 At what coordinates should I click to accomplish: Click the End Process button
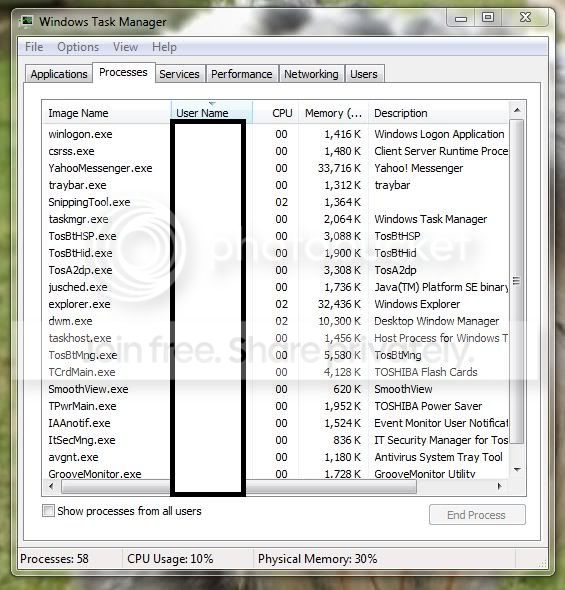477,515
